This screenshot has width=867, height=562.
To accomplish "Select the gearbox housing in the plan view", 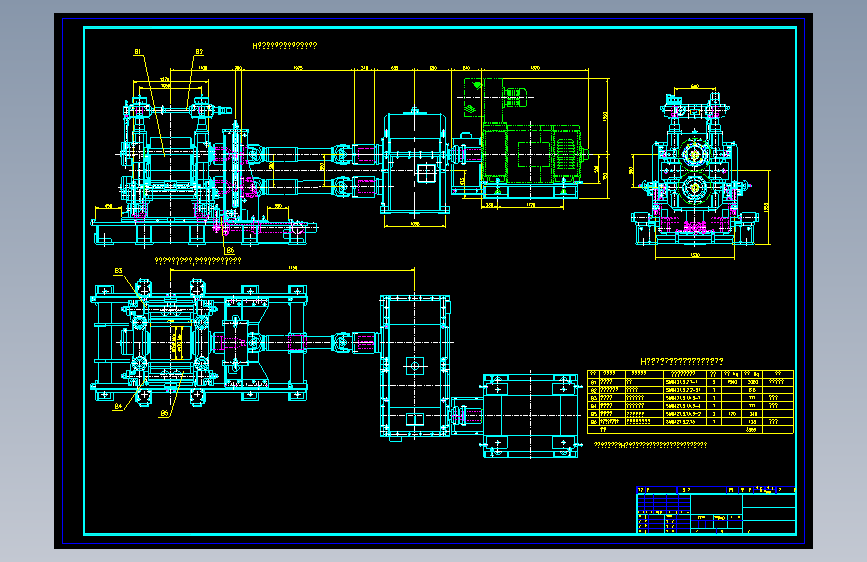I will click(415, 367).
